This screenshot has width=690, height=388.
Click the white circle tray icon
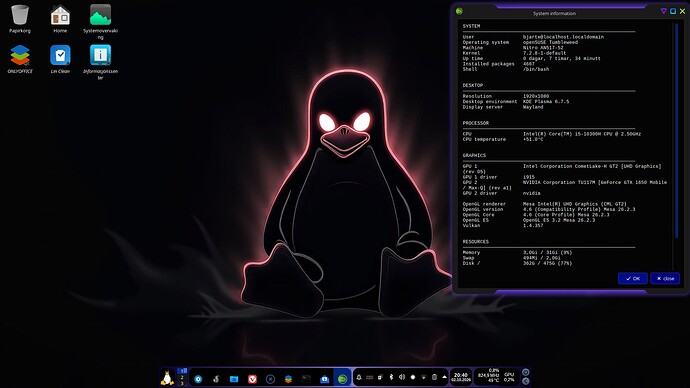click(413, 377)
